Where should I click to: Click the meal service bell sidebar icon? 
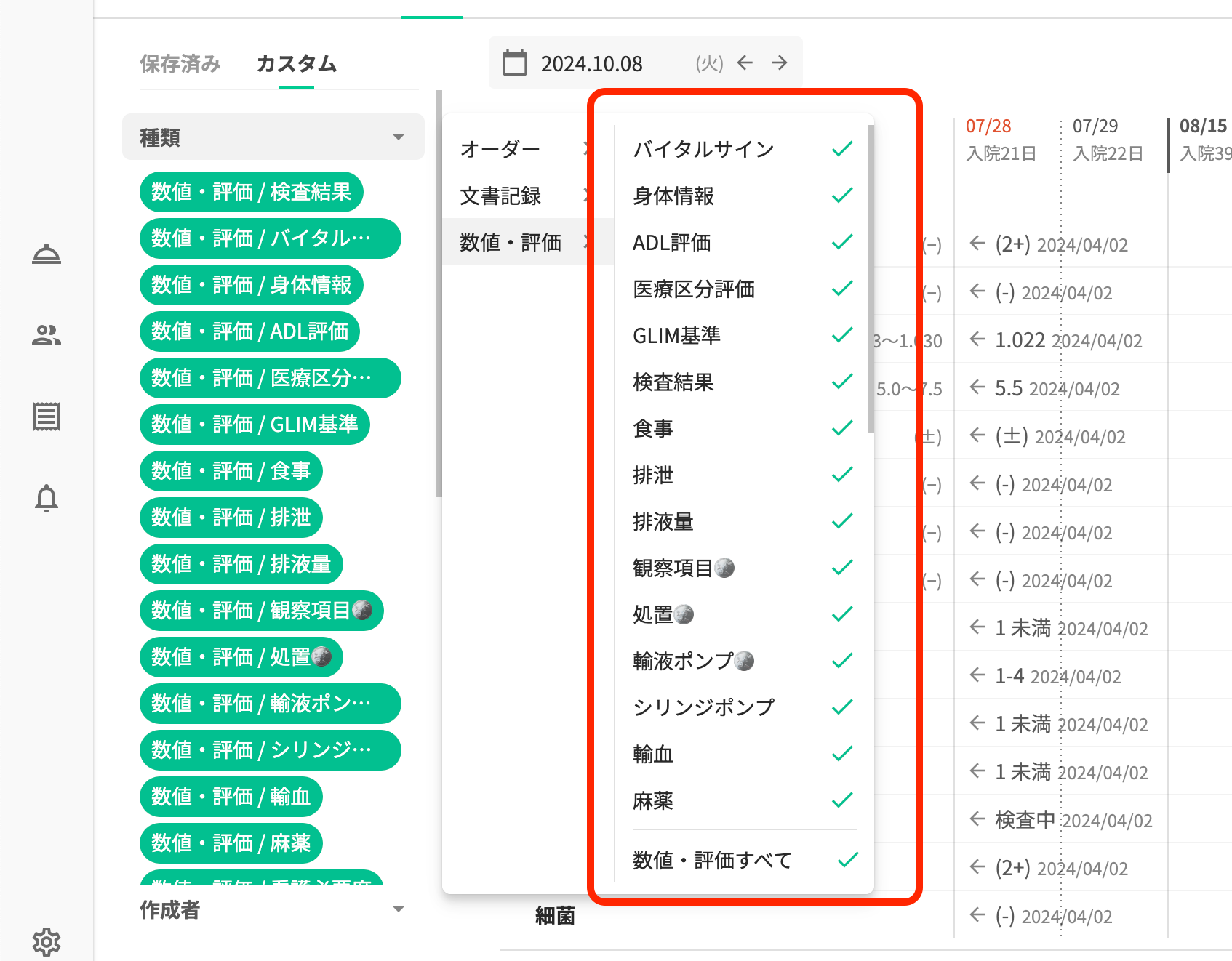(x=47, y=254)
